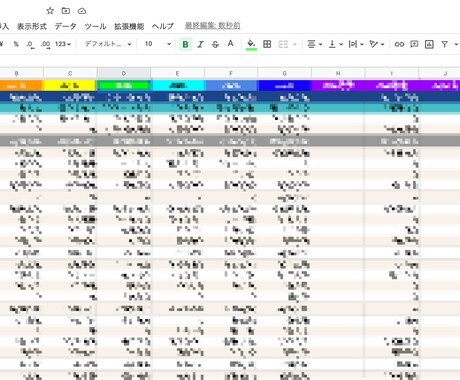Open the 123 number format dropdown
The width and height of the screenshot is (460, 380).
pyautogui.click(x=63, y=44)
